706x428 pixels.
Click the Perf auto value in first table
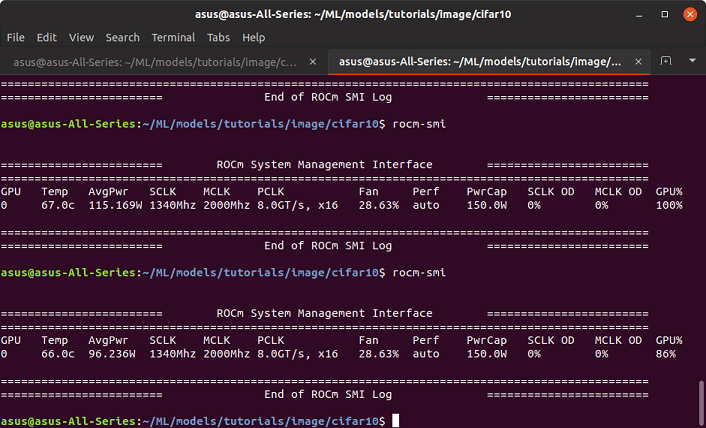426,206
